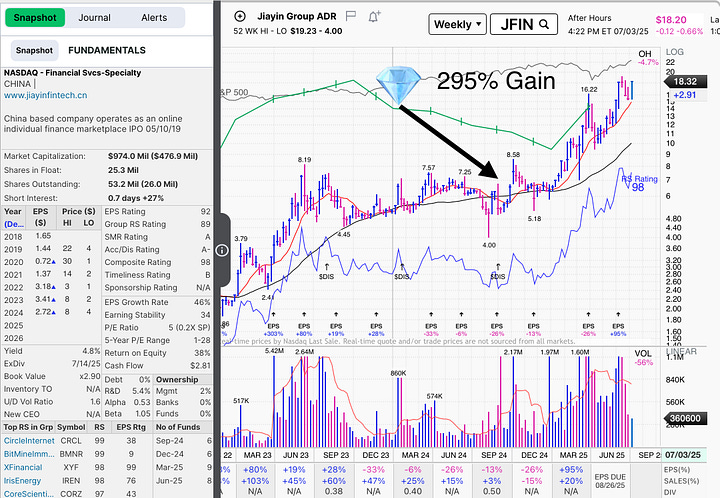Click the Acc/Dis Rating row

tap(157, 250)
